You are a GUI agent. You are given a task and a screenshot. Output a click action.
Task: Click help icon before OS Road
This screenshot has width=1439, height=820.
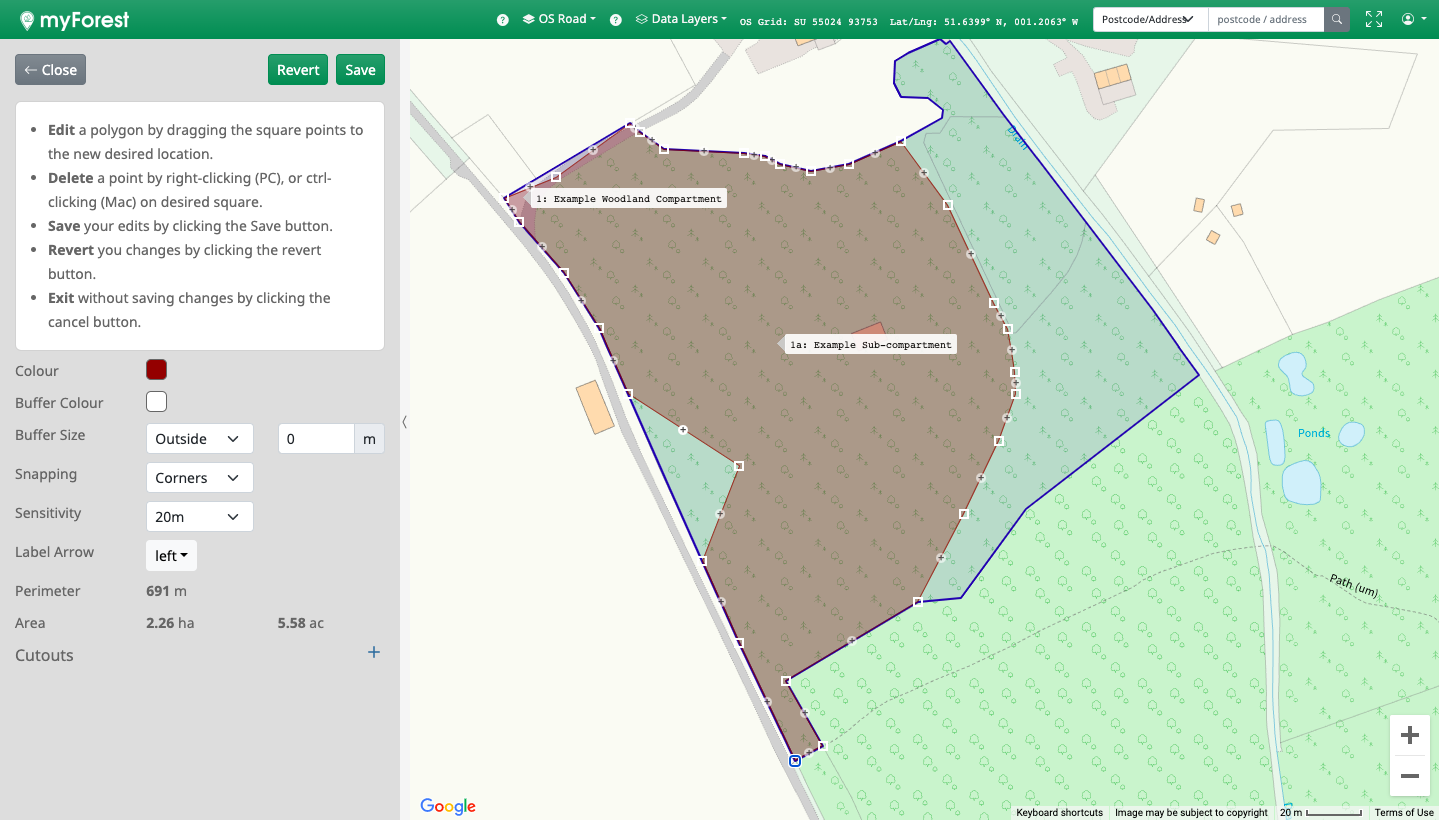(x=503, y=20)
